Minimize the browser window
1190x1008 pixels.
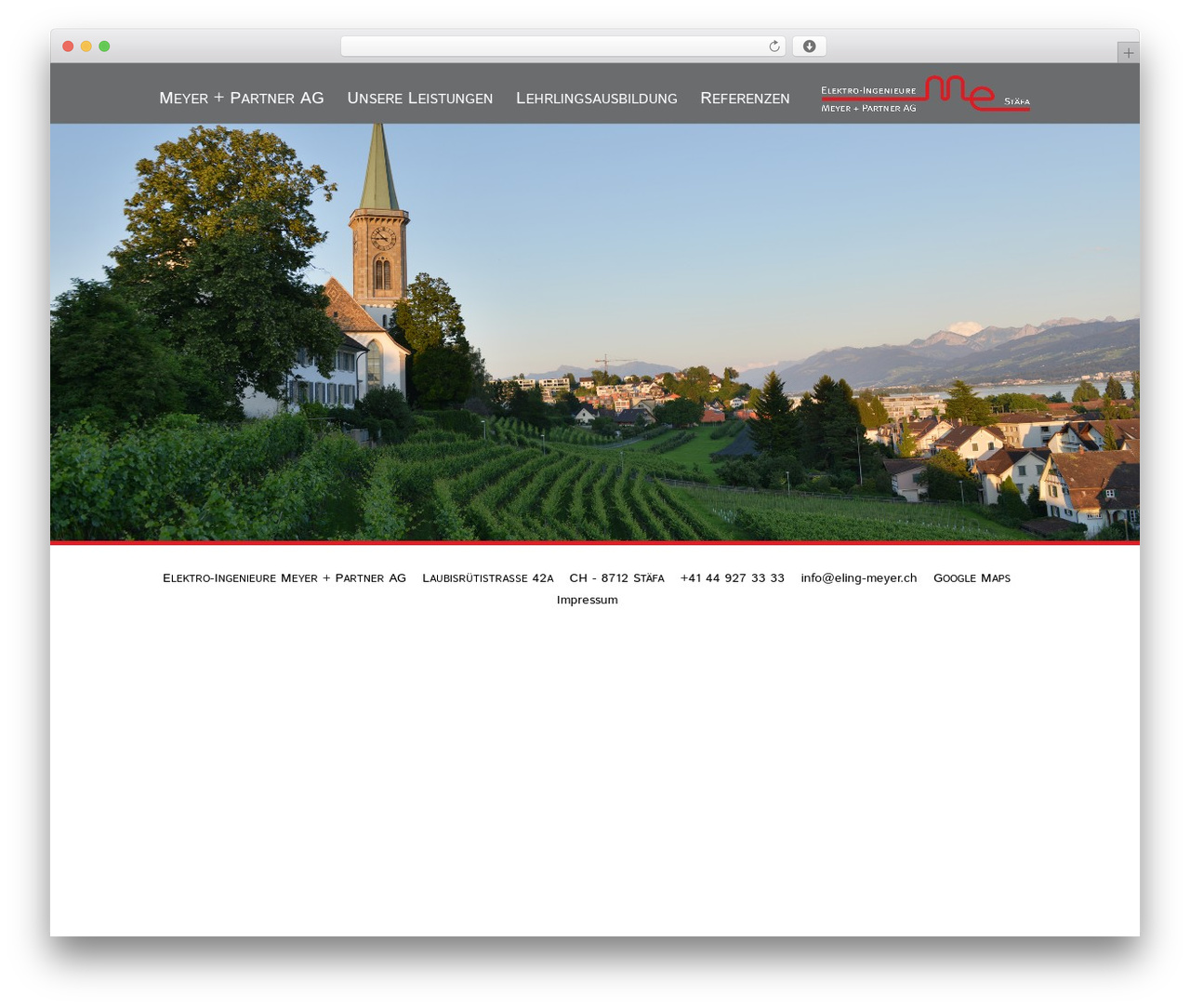point(86,46)
